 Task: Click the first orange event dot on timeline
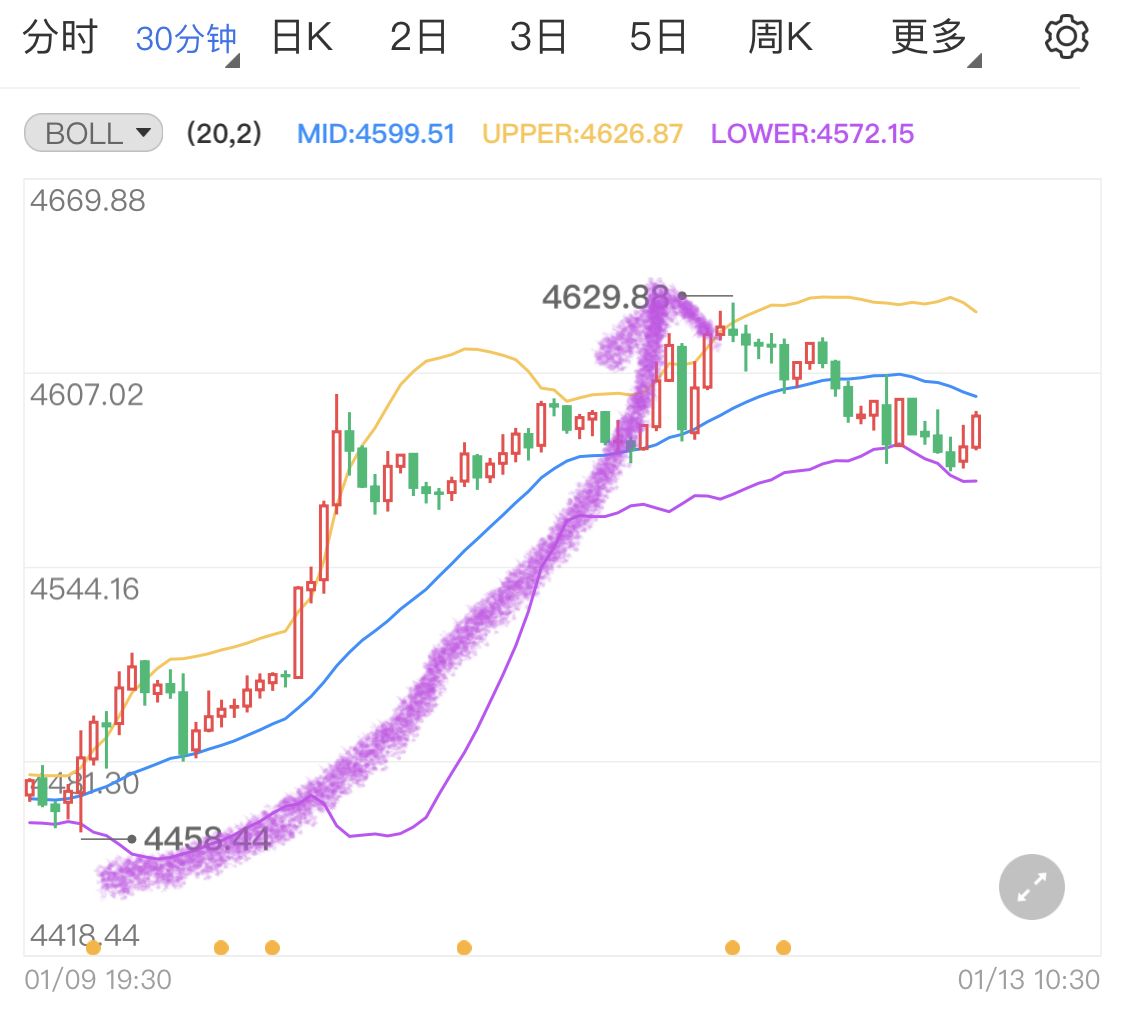coord(93,948)
